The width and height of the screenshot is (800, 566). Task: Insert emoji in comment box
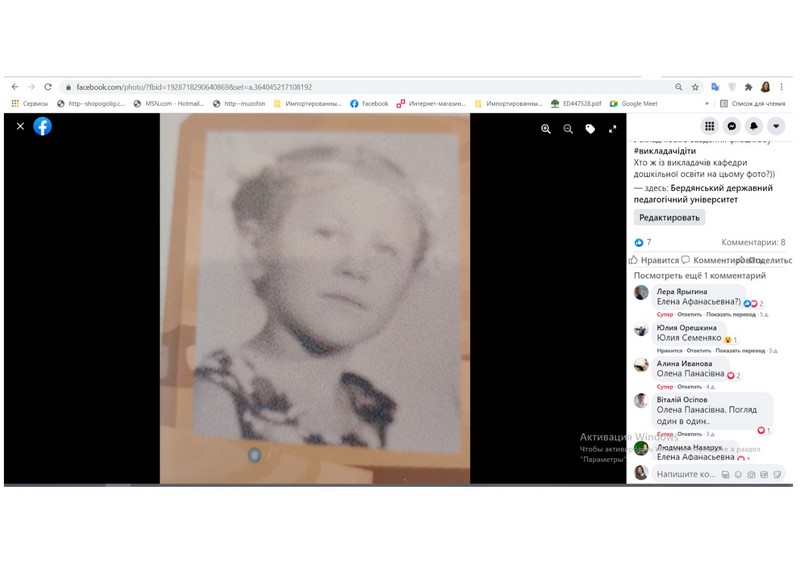coord(738,475)
